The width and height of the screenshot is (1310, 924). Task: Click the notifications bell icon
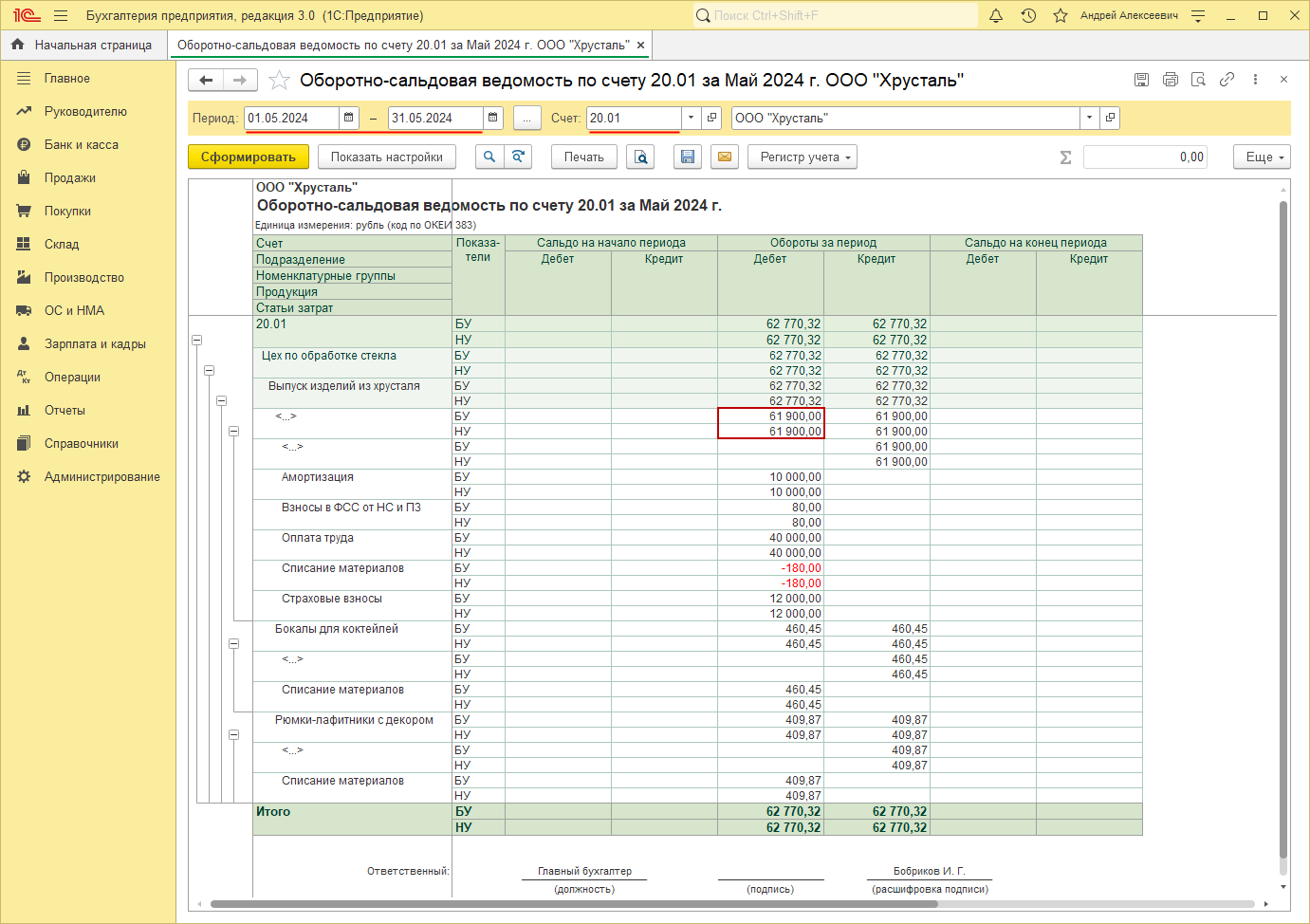[996, 15]
